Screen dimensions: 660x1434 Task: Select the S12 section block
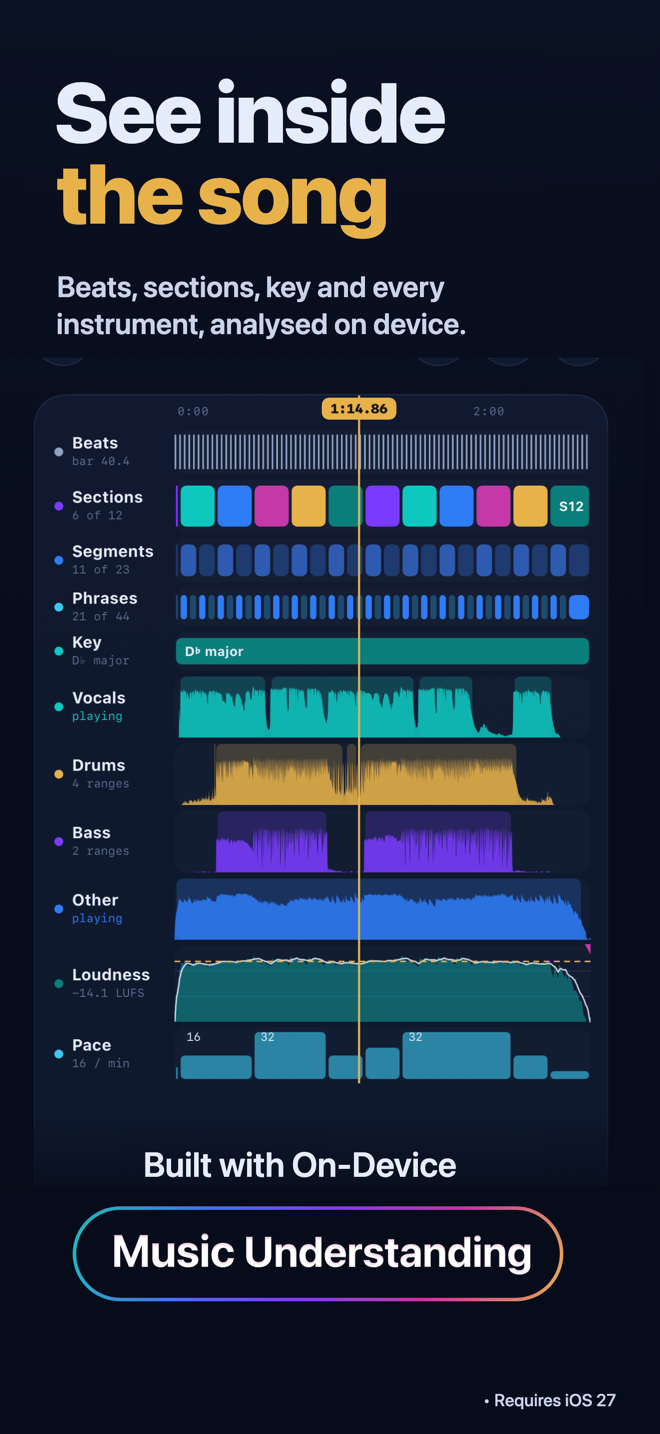click(x=570, y=506)
